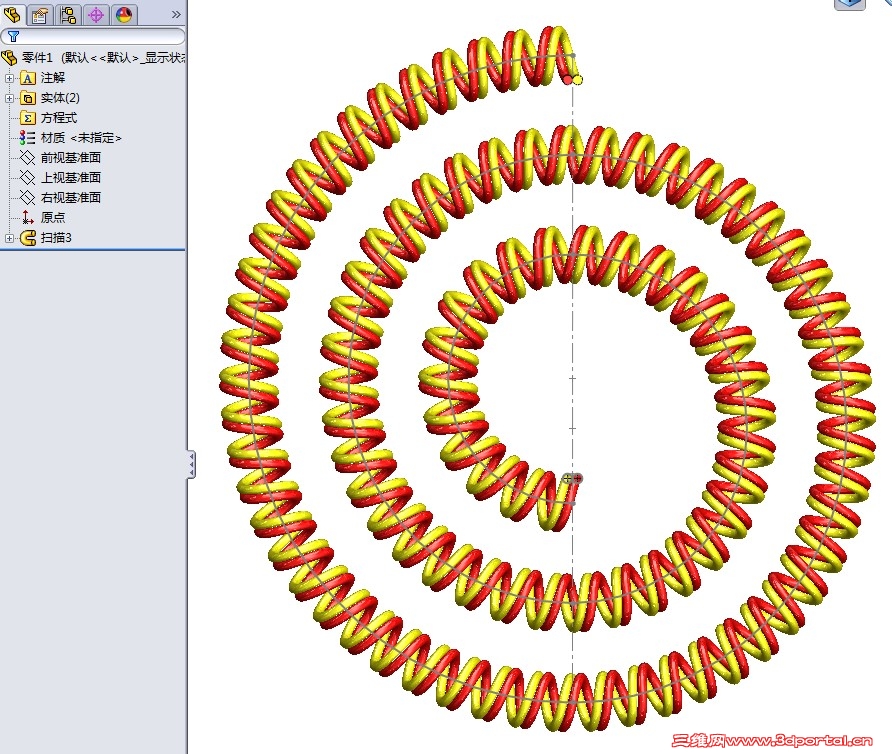
Task: Click the 零件1 part icon
Action: point(10,57)
